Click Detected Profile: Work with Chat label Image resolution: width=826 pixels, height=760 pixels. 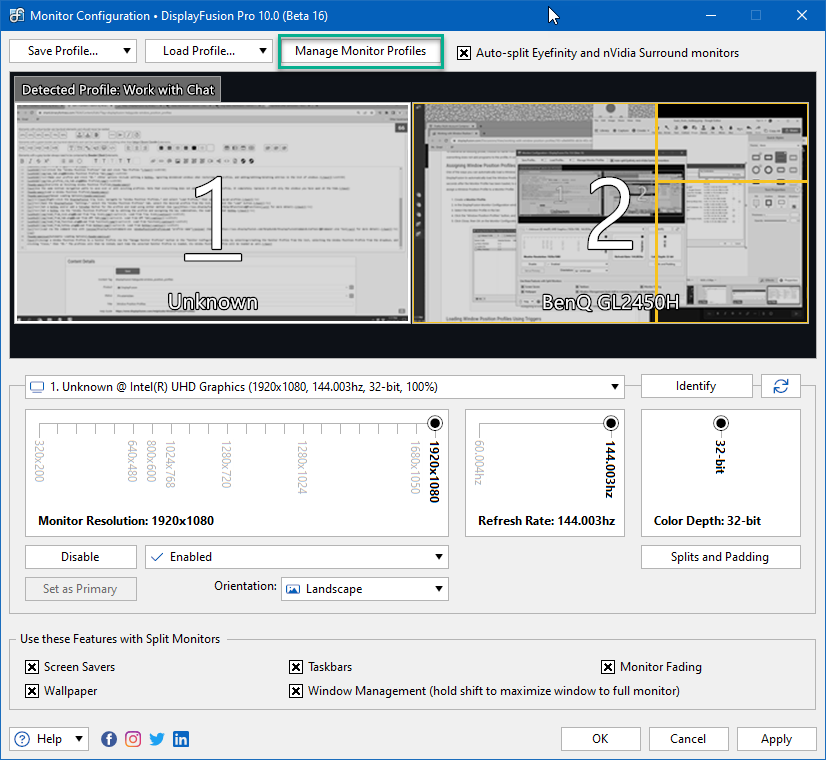(118, 90)
